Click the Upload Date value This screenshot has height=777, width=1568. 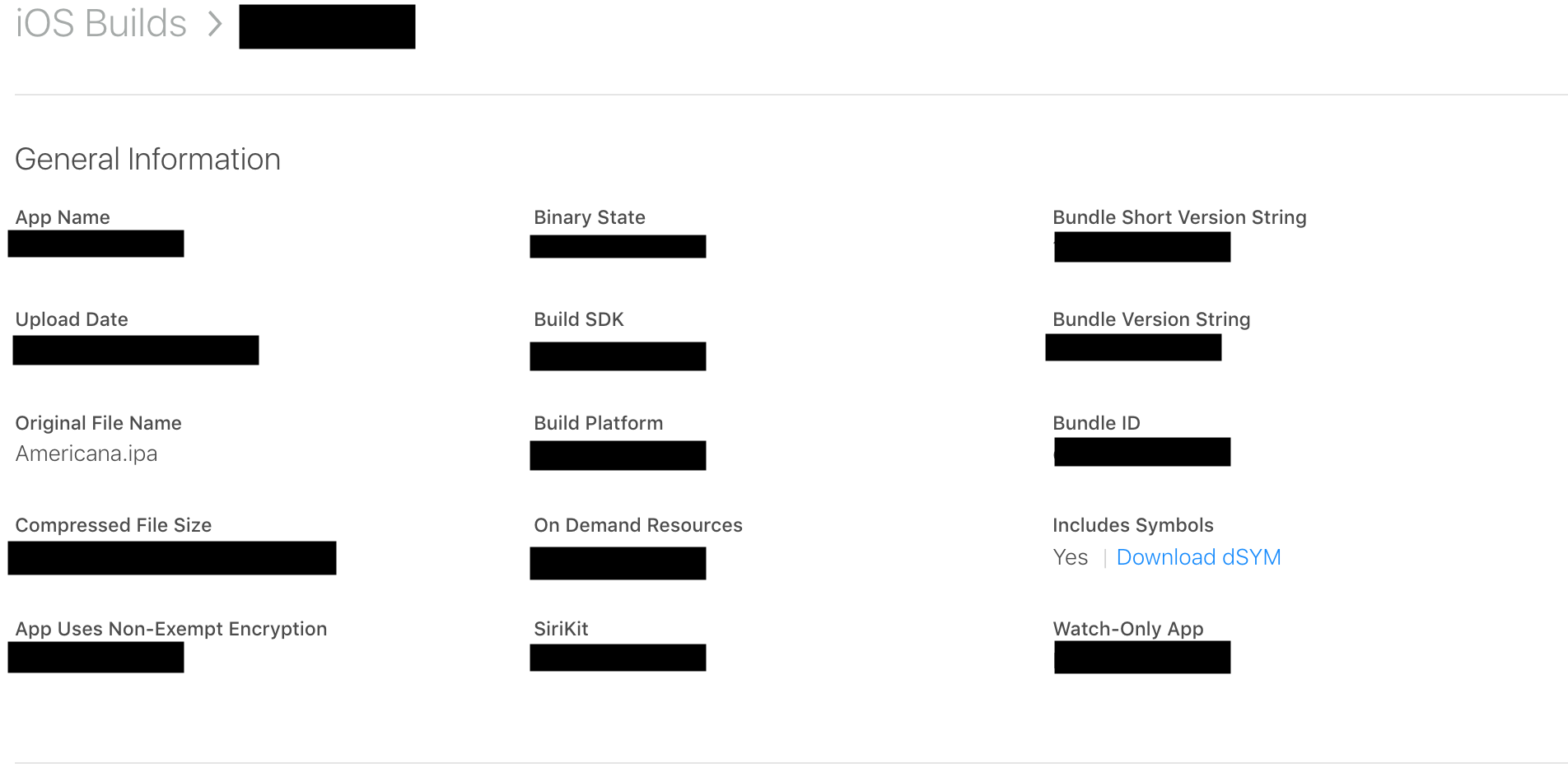point(135,350)
